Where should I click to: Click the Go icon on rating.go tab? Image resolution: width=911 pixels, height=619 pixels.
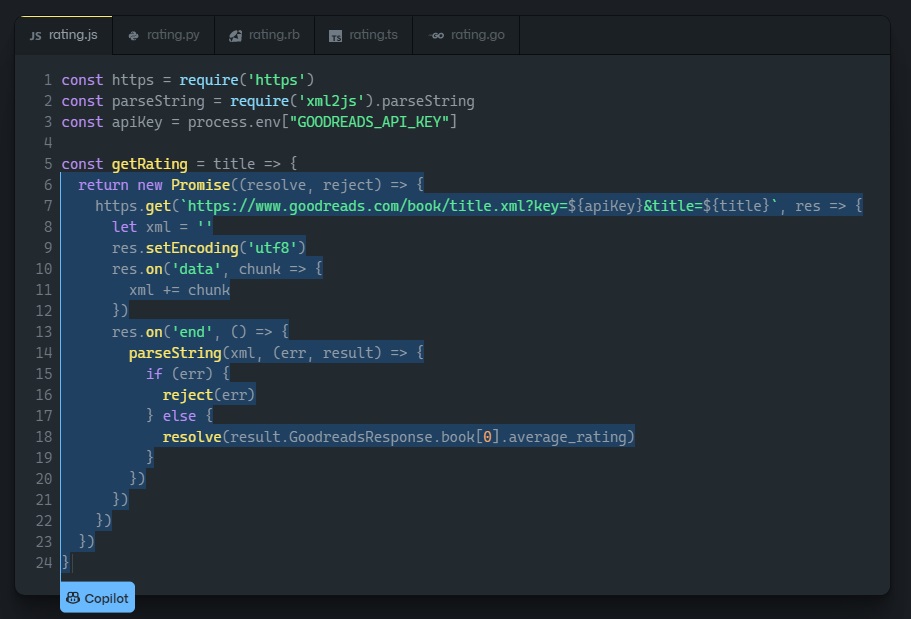coord(436,35)
